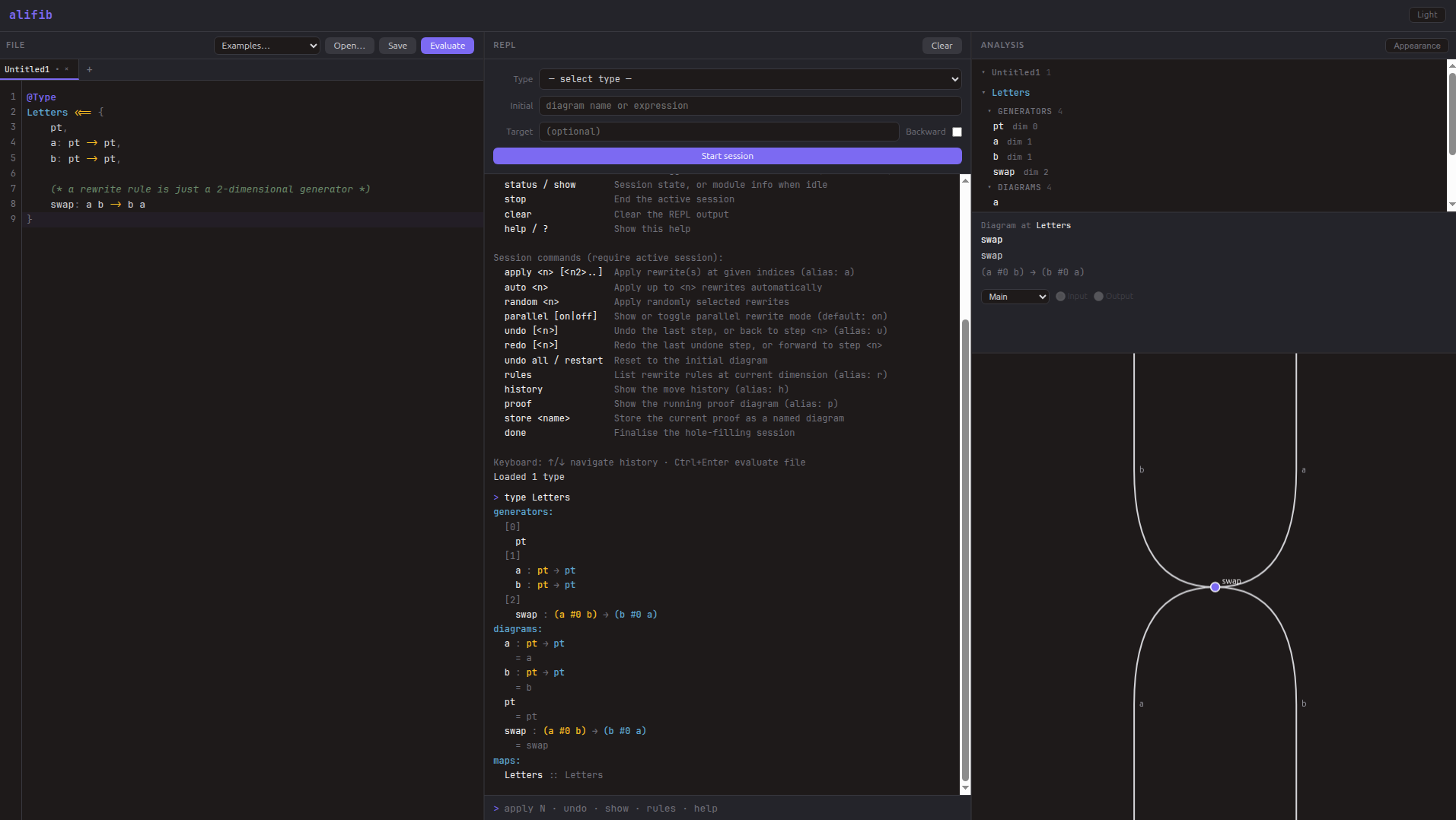This screenshot has height=820, width=1456.
Task: Focus the Initial diagram input field
Action: click(x=750, y=106)
